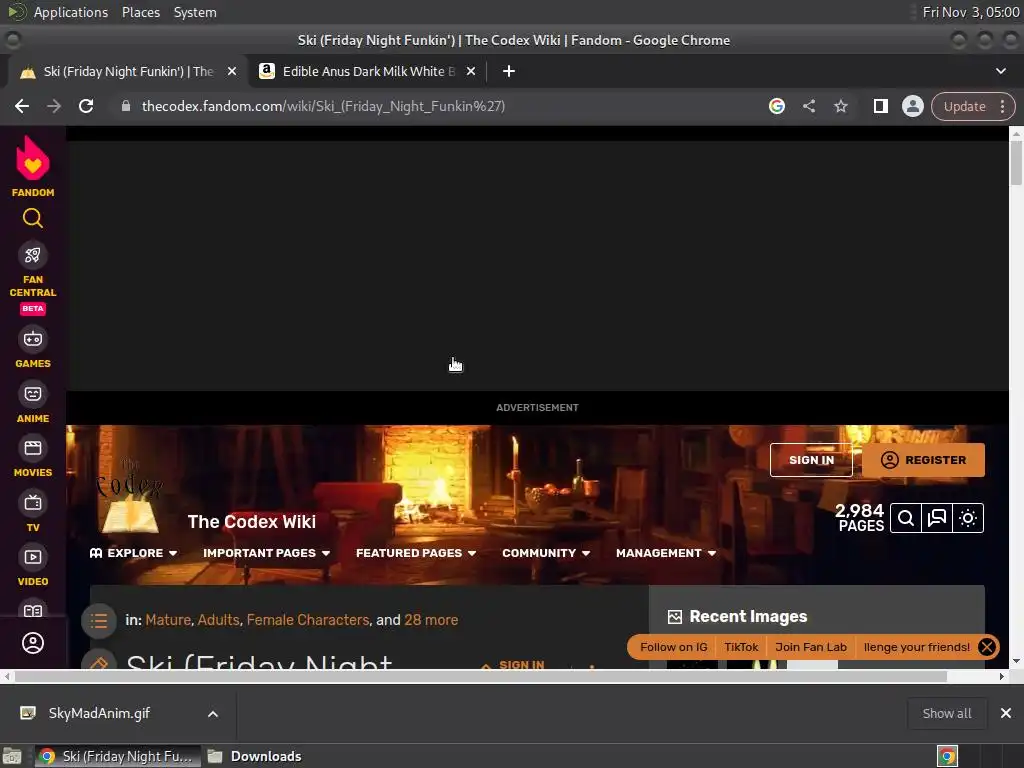This screenshot has height=768, width=1024.
Task: Share this page icon
Action: coord(808,106)
